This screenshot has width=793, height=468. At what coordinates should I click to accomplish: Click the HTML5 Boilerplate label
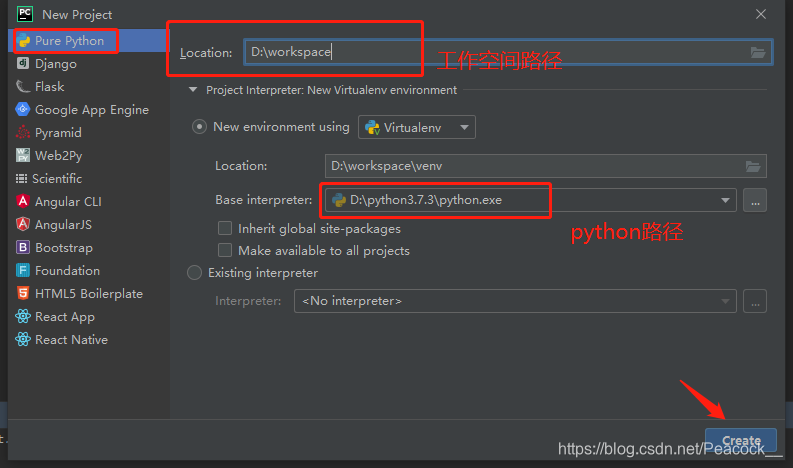tap(89, 294)
